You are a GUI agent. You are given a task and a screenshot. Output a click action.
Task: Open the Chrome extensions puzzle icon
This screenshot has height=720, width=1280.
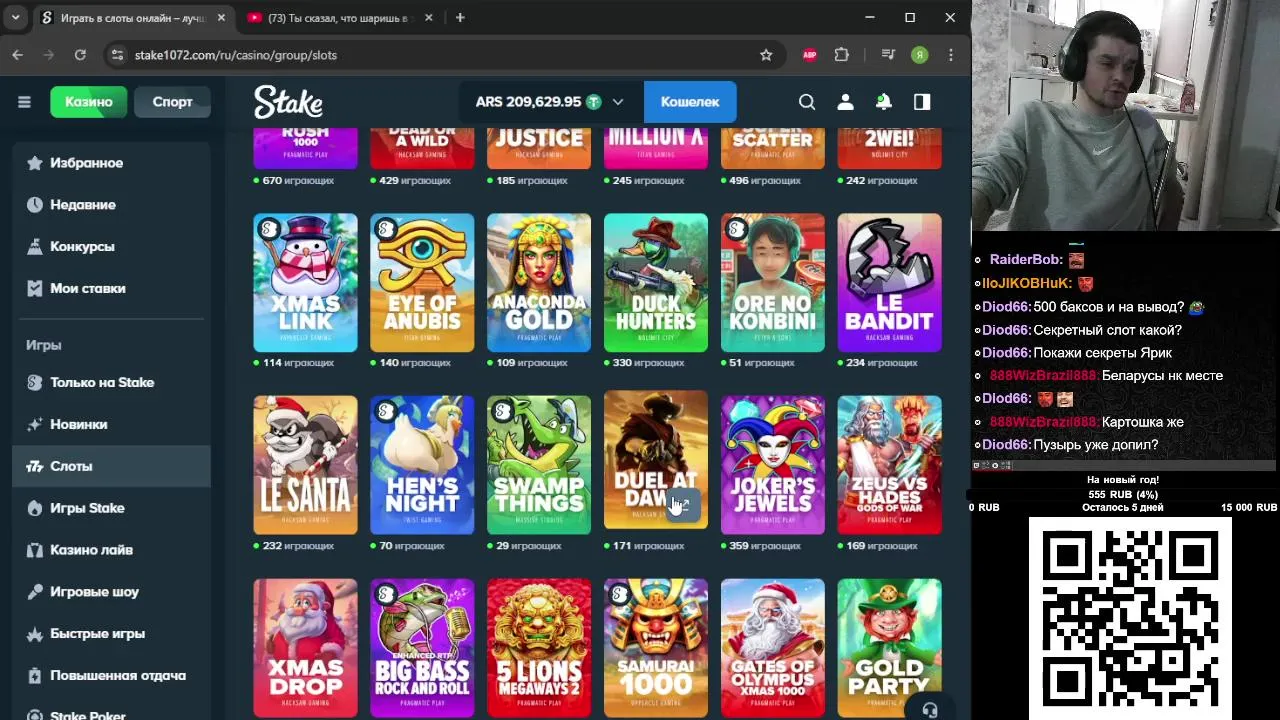pos(841,55)
